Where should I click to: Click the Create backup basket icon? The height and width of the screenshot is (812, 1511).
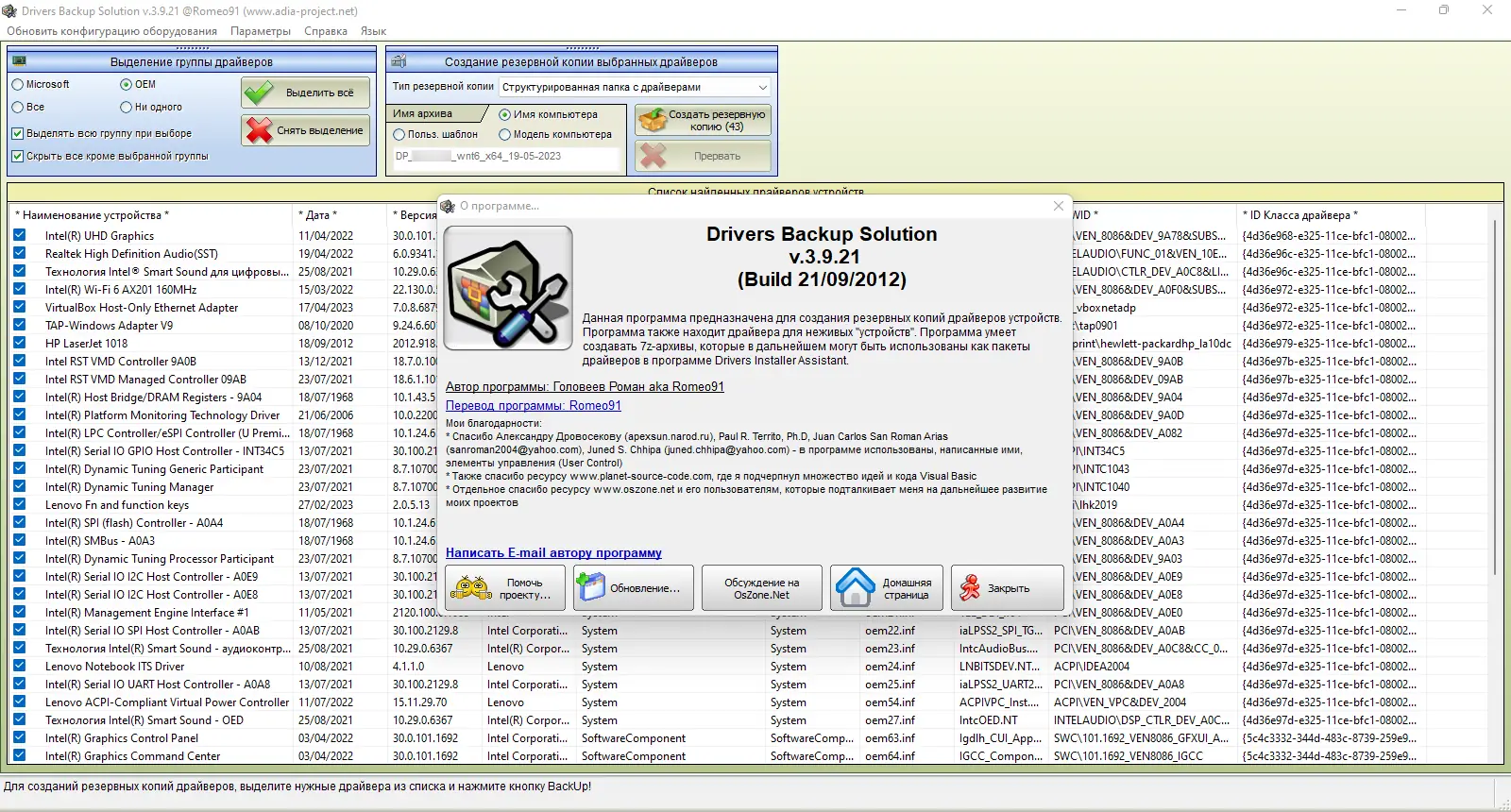(x=653, y=120)
